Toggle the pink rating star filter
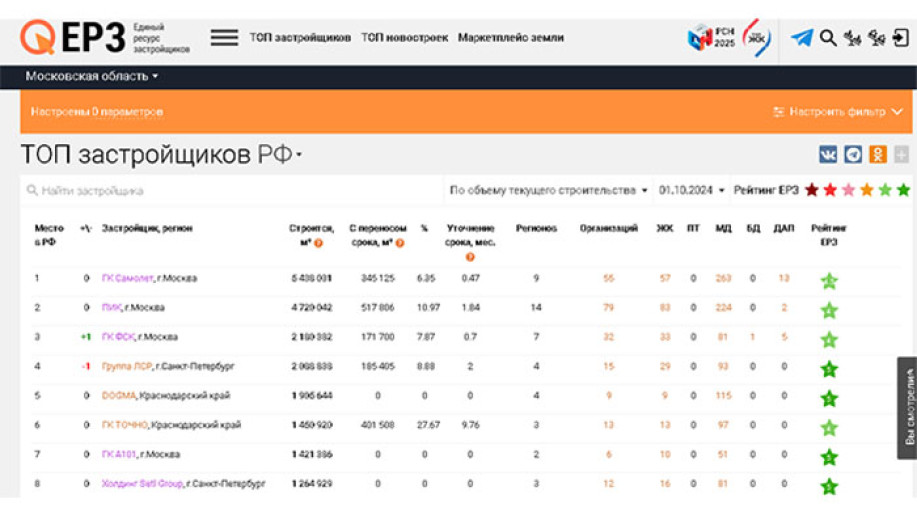917x516 pixels. click(x=848, y=190)
